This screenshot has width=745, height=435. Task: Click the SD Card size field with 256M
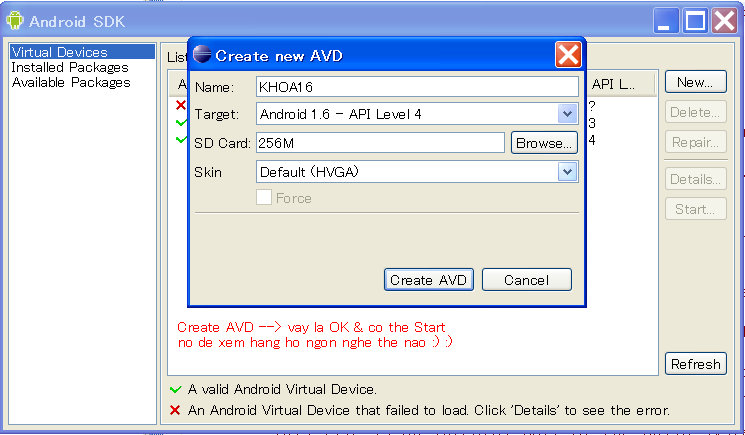coord(380,143)
